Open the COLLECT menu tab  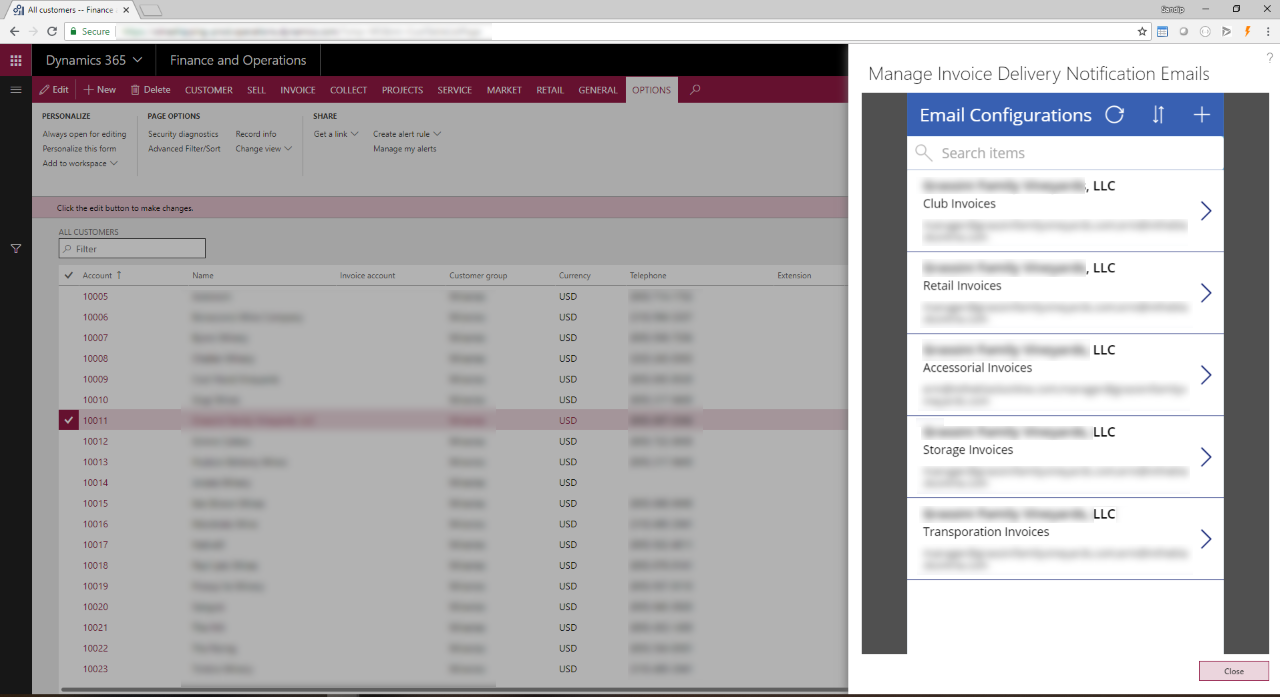pyautogui.click(x=349, y=90)
